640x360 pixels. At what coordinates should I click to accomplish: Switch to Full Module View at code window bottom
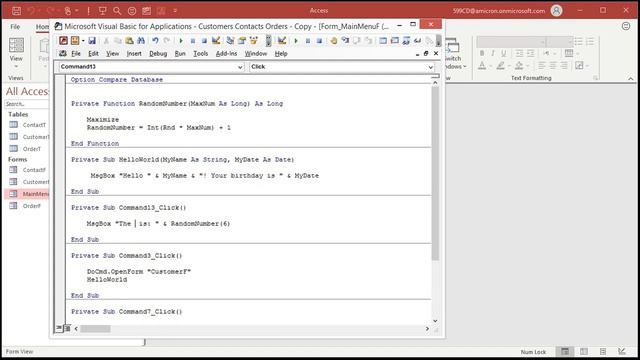click(67, 328)
